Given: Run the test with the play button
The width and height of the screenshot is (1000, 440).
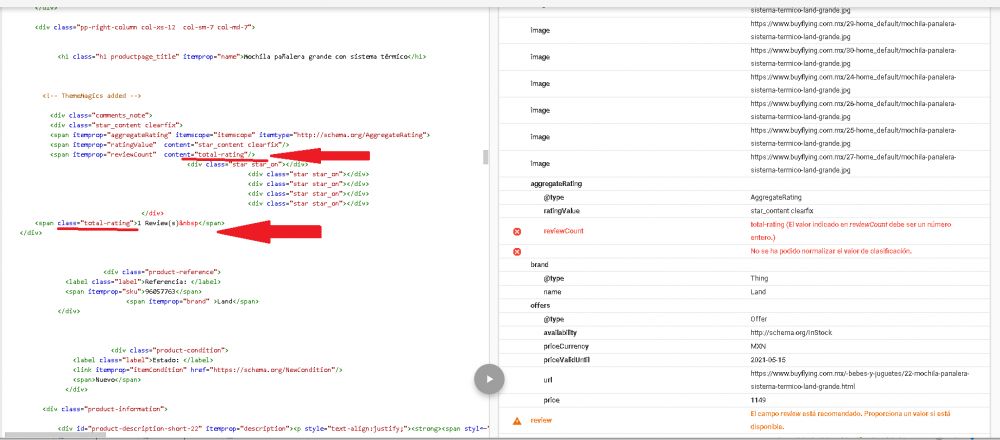Looking at the screenshot, I should tap(489, 379).
